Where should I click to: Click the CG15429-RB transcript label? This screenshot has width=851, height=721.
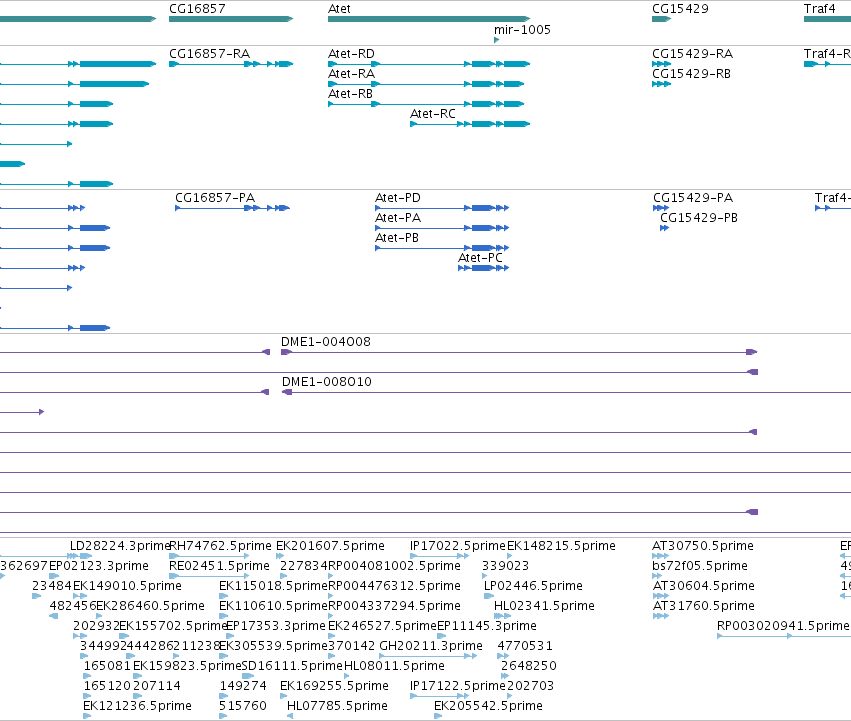tap(691, 74)
